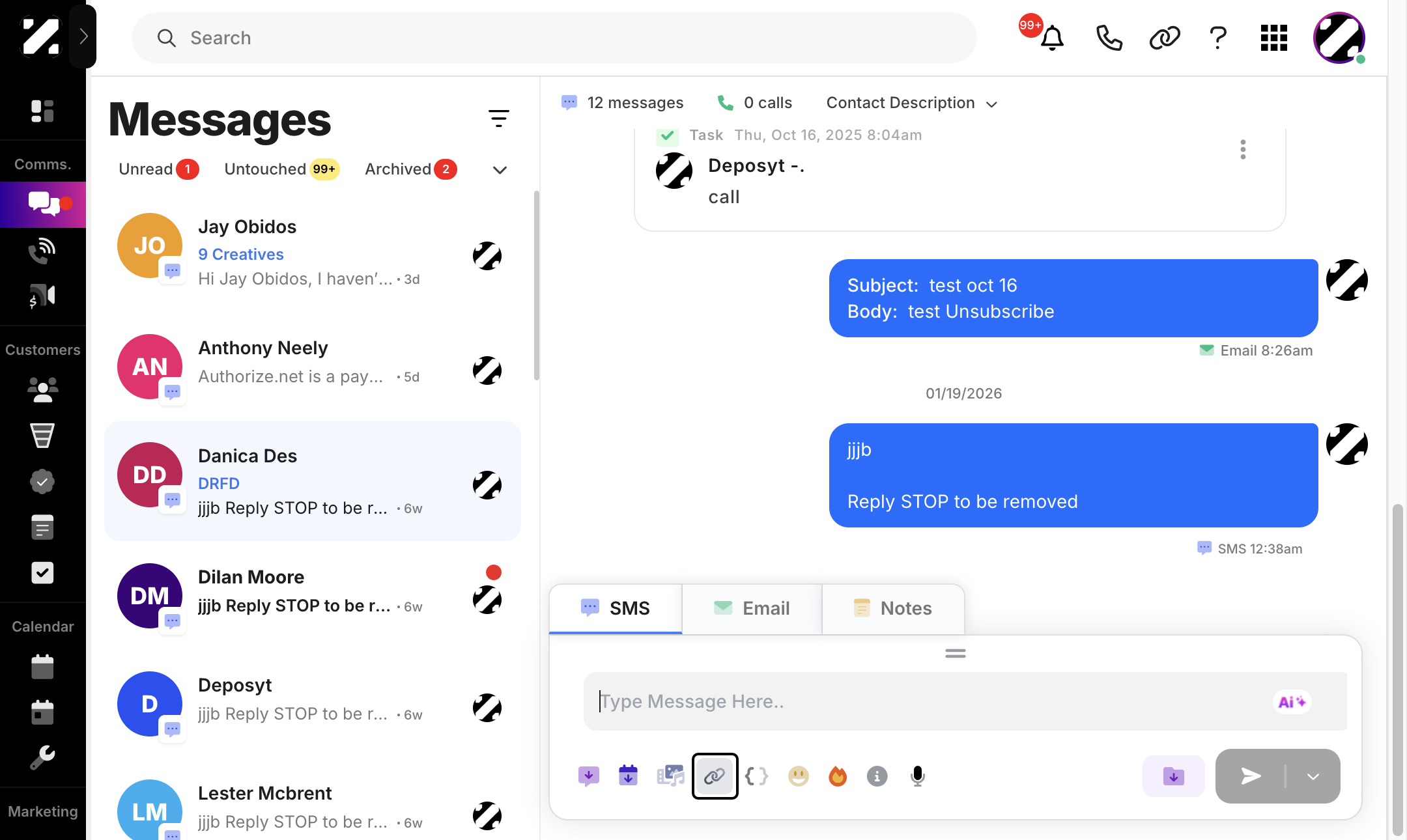Show Untouched messages
This screenshot has width=1407, height=840.
tap(281, 169)
